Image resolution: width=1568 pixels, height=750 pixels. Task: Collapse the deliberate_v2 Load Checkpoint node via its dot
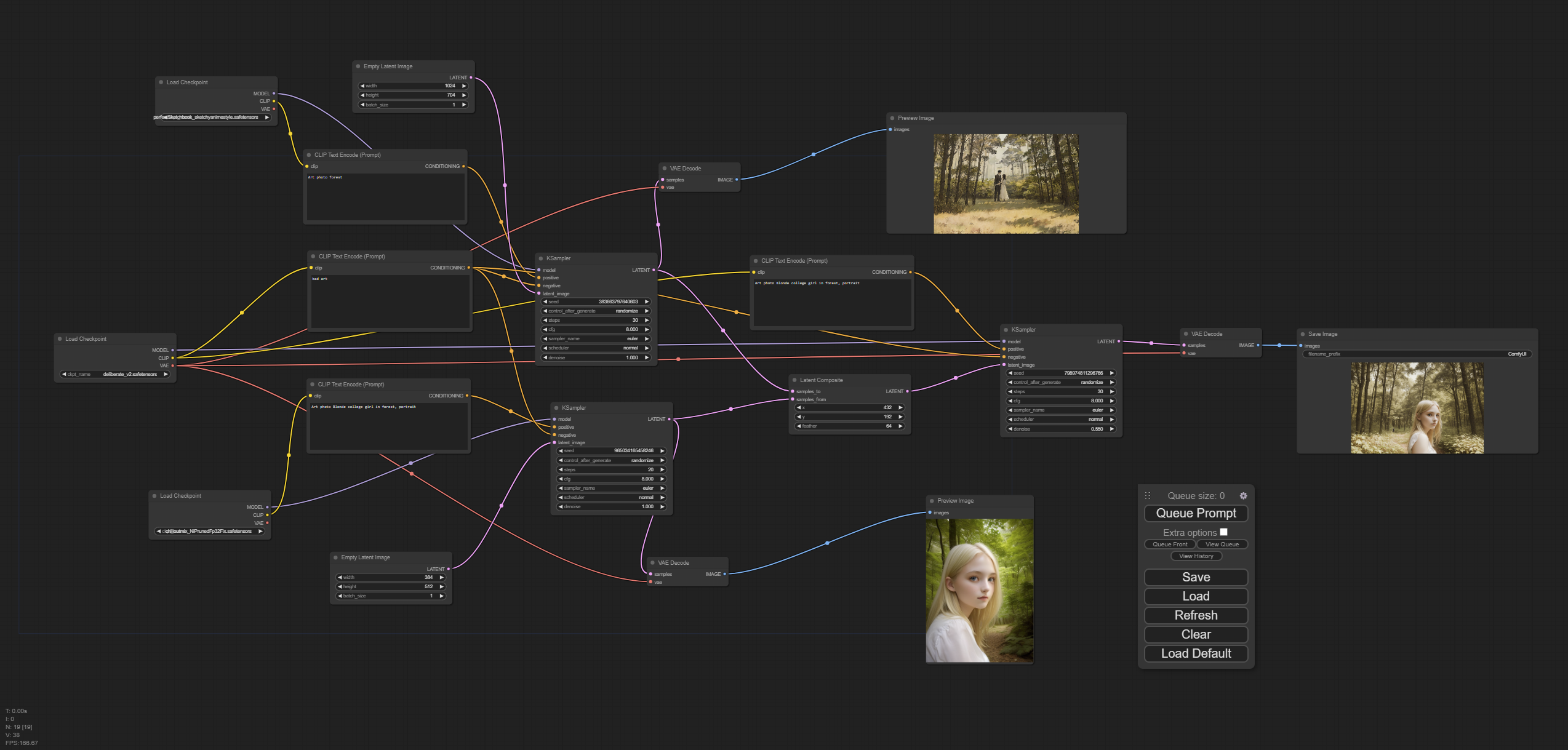[60, 339]
